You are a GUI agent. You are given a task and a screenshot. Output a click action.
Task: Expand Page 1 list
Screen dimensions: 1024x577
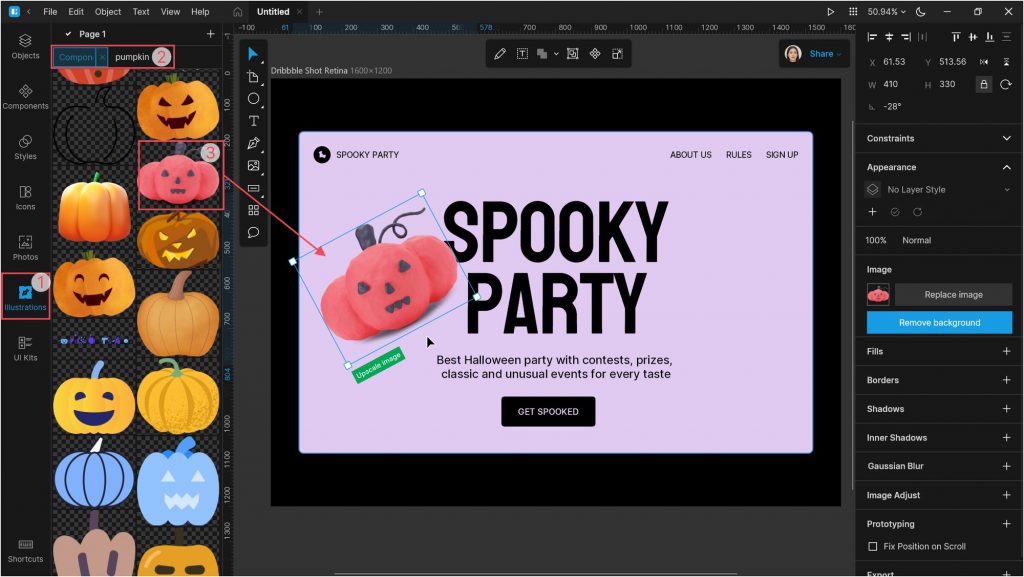68,34
